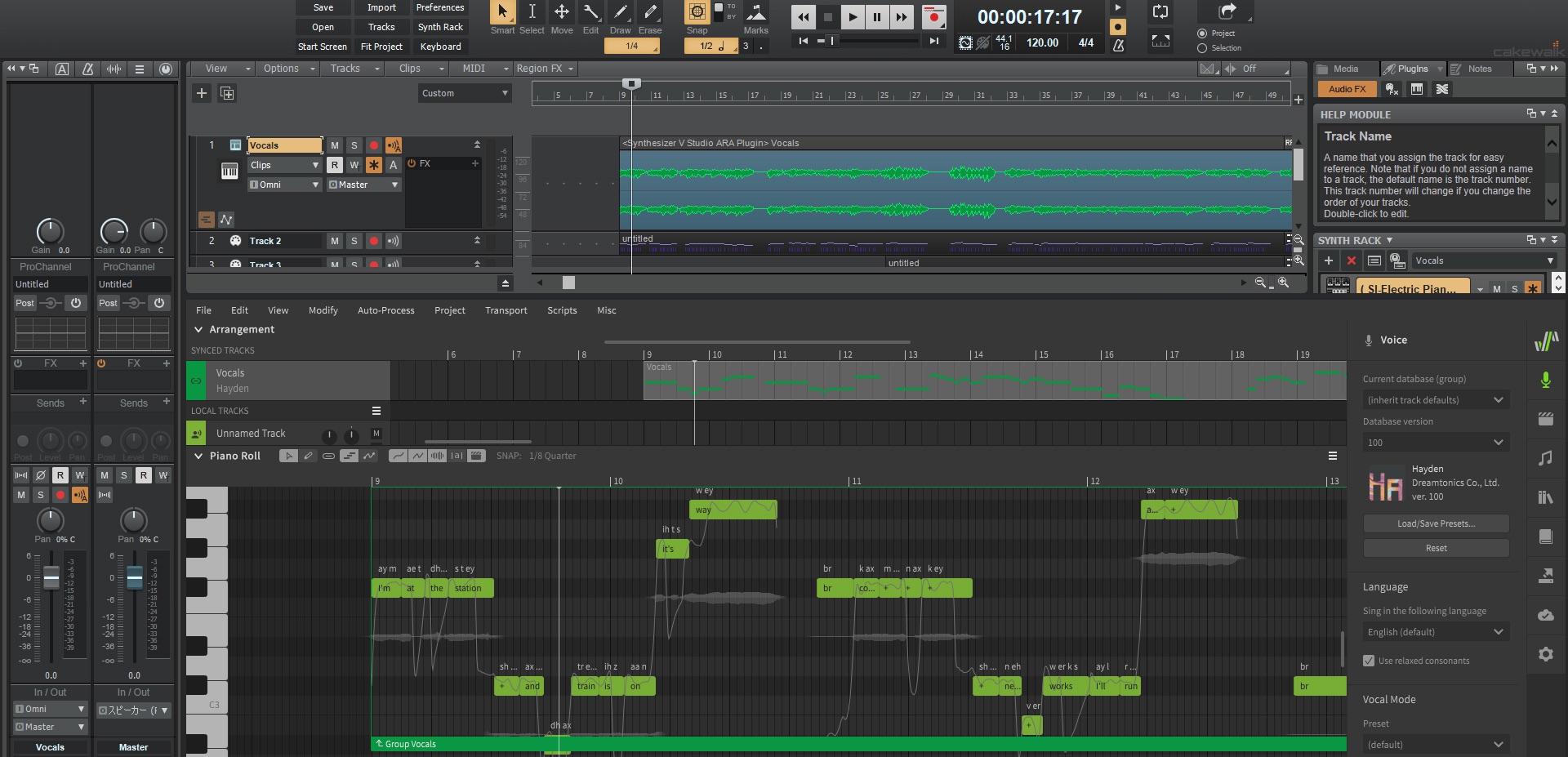This screenshot has width=1568, height=757.
Task: Click Fit Project button
Action: 381,47
